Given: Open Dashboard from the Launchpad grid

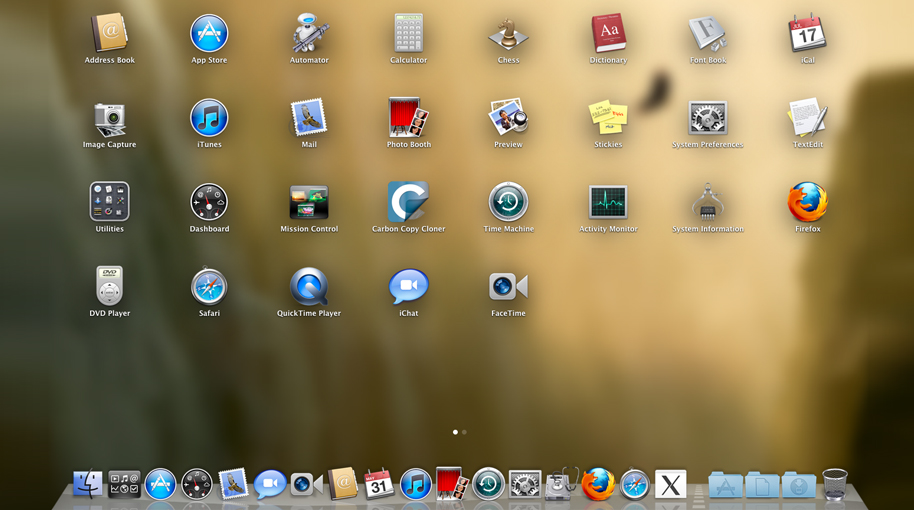Looking at the screenshot, I should click(209, 202).
